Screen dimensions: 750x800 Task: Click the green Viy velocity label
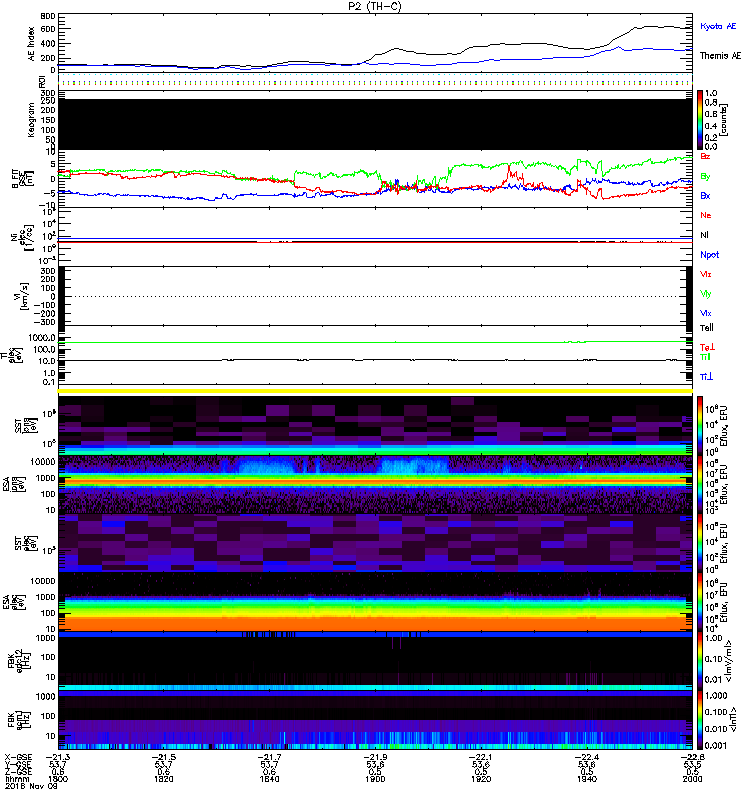tap(705, 294)
